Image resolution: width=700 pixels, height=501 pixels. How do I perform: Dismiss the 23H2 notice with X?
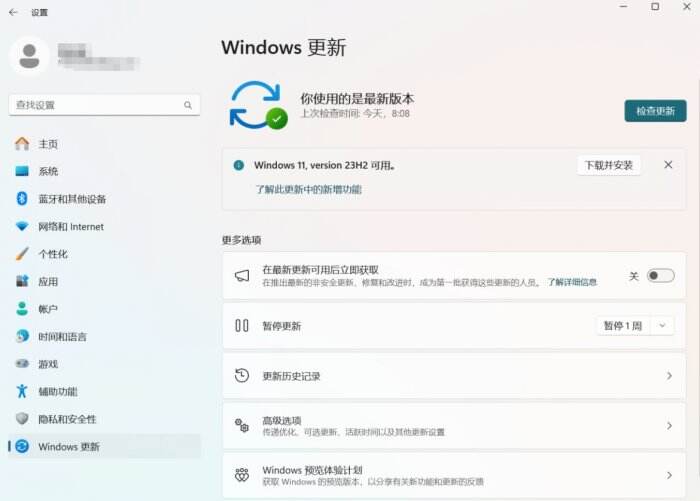click(x=668, y=165)
